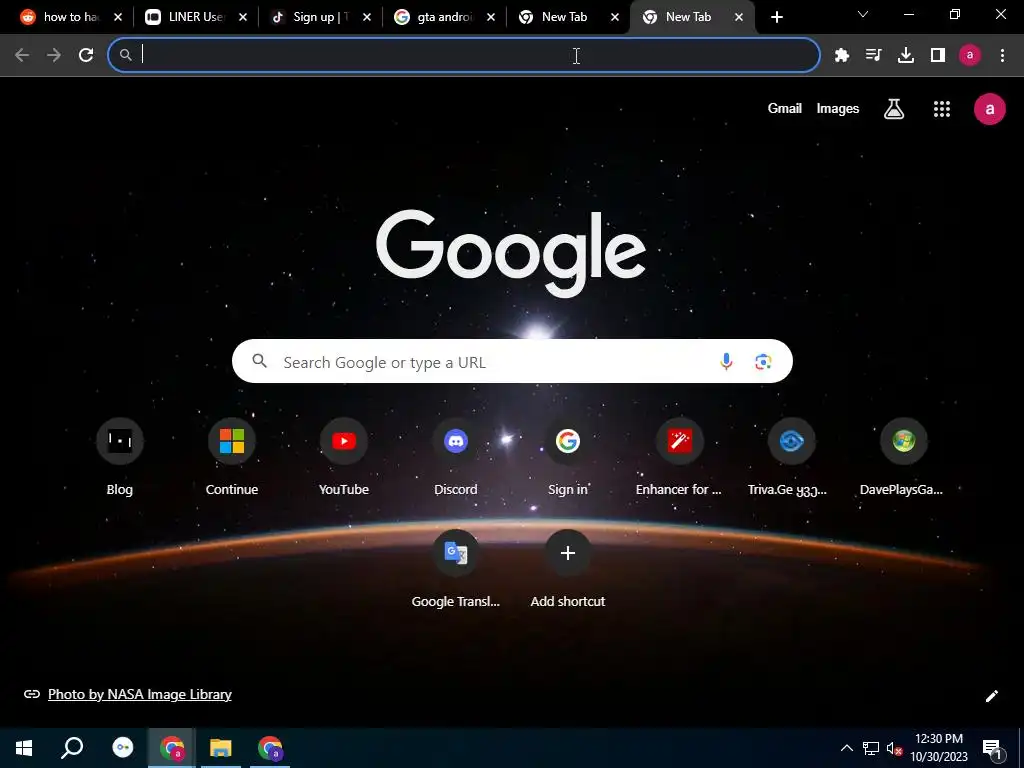Viewport: 1024px width, 768px height.
Task: Show hidden system tray icons
Action: [846, 748]
